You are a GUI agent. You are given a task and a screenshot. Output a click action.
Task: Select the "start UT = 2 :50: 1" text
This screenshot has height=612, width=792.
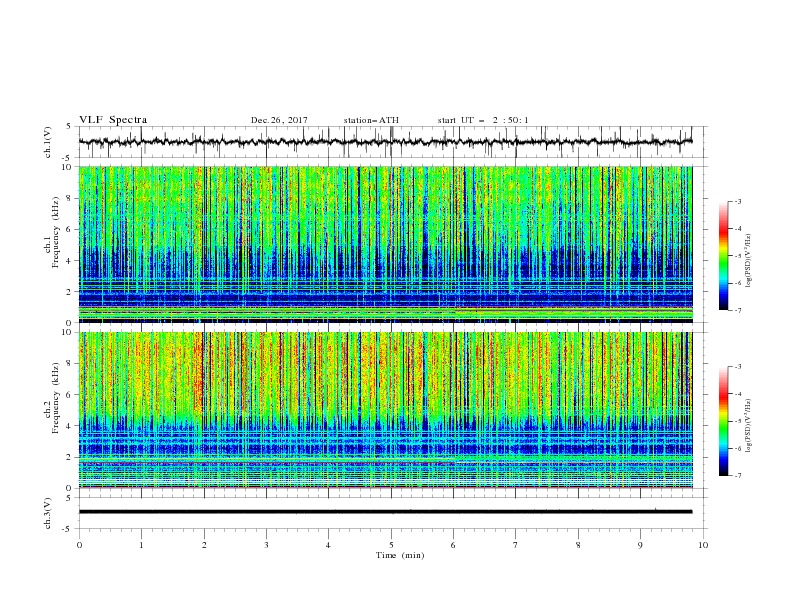point(483,120)
